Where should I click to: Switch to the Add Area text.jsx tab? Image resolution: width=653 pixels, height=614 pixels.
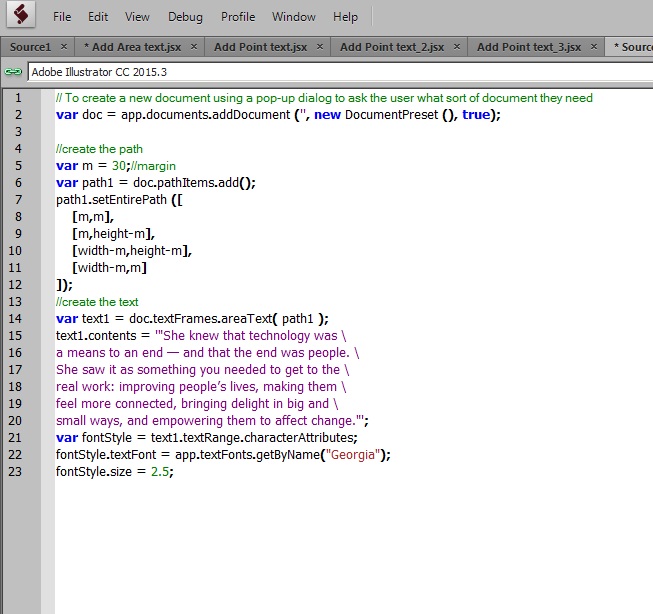coord(131,47)
